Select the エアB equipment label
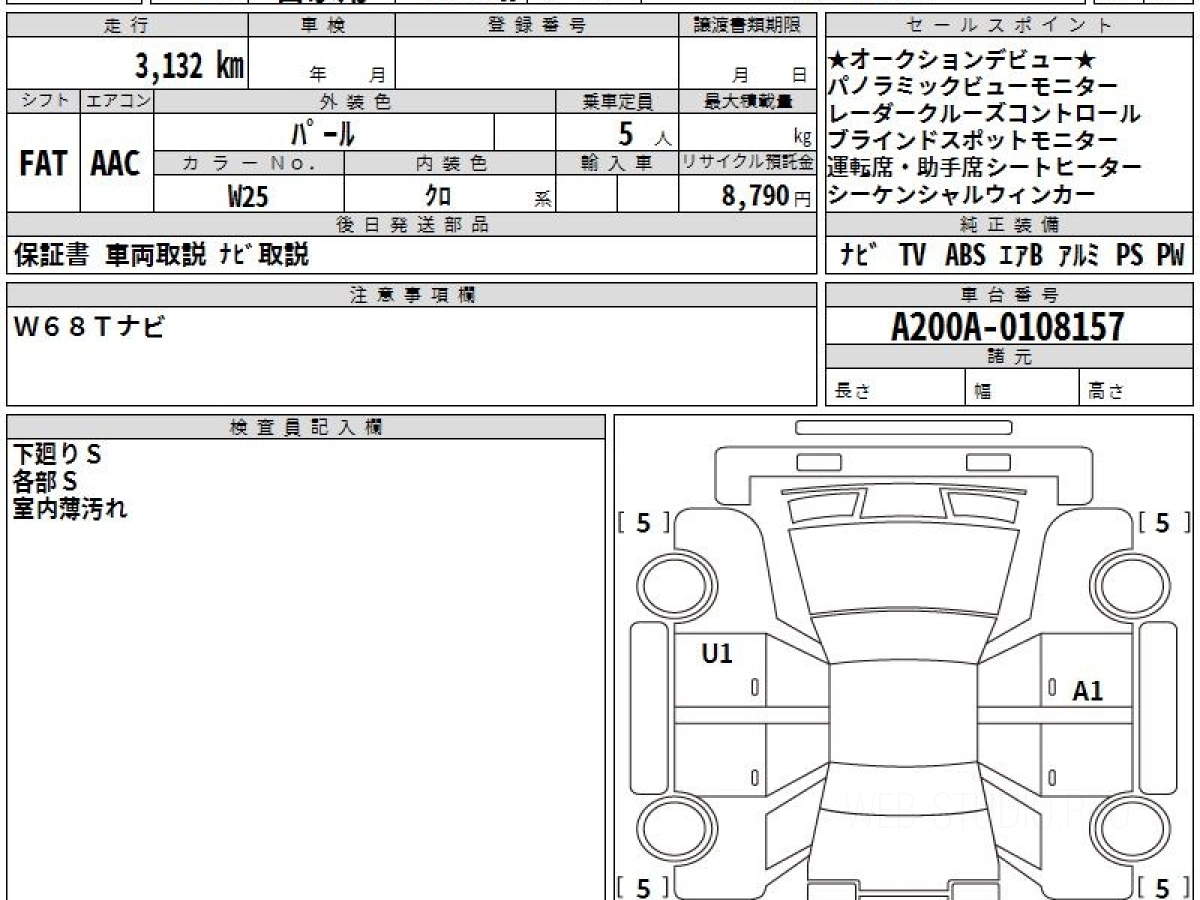The image size is (1200, 900). (x=1021, y=256)
